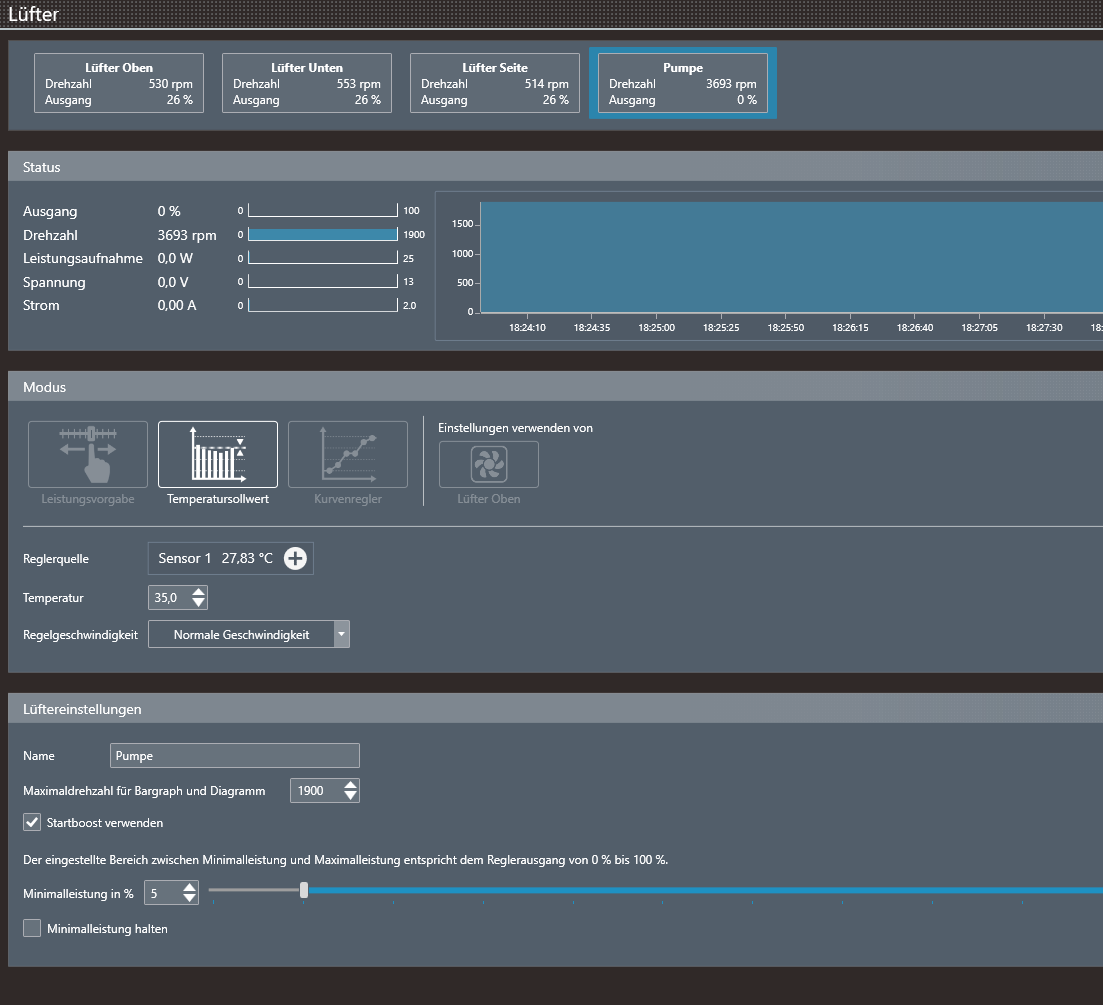Select the Leistungsvorgabe mode icon
1103x1005 pixels.
[x=88, y=454]
